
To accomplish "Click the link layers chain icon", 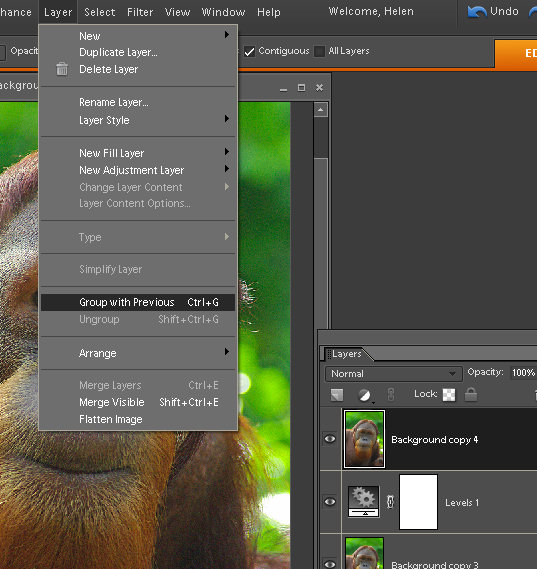I will pyautogui.click(x=391, y=395).
